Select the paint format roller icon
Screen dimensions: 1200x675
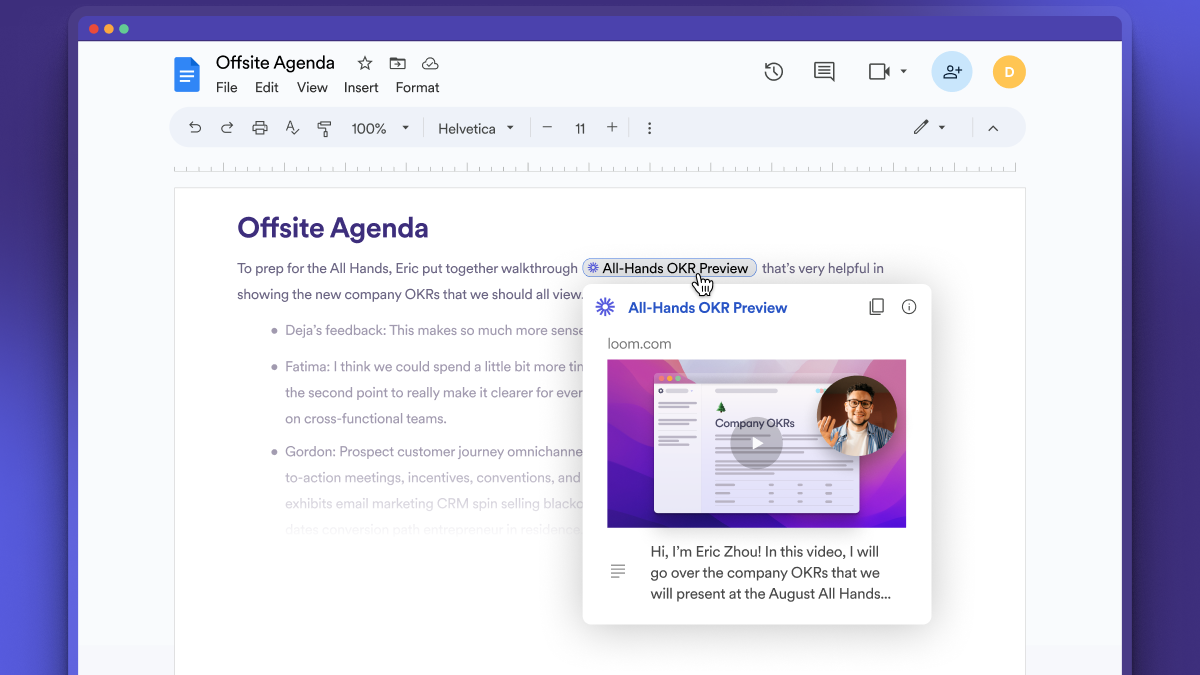point(324,128)
